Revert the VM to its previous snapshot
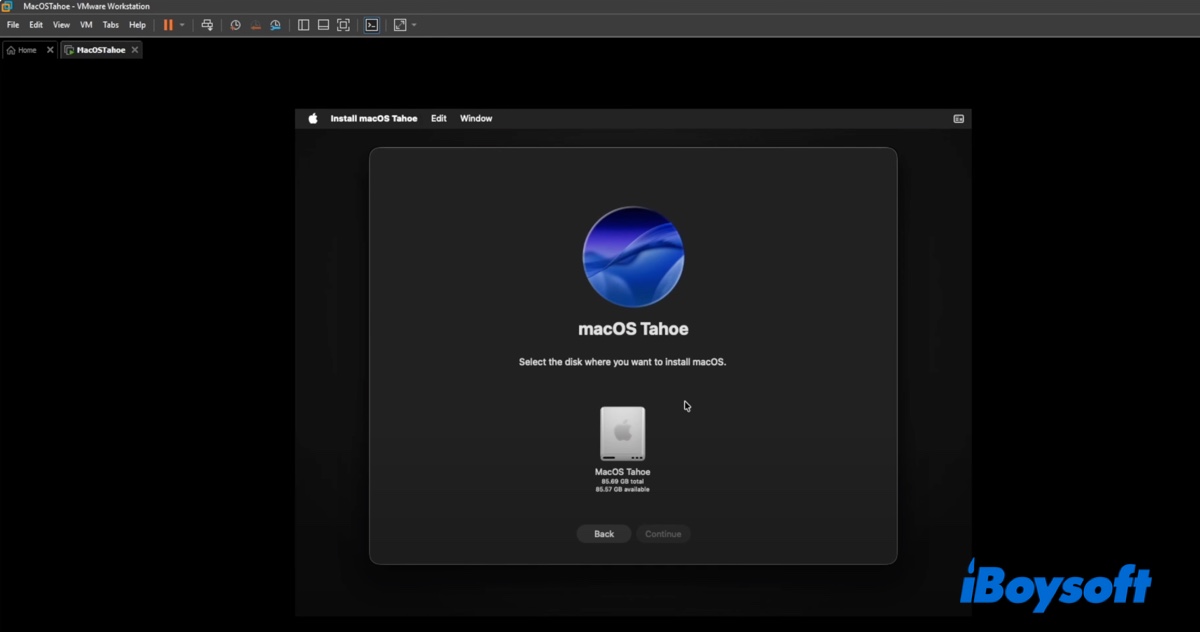The image size is (1200, 632). pos(255,25)
